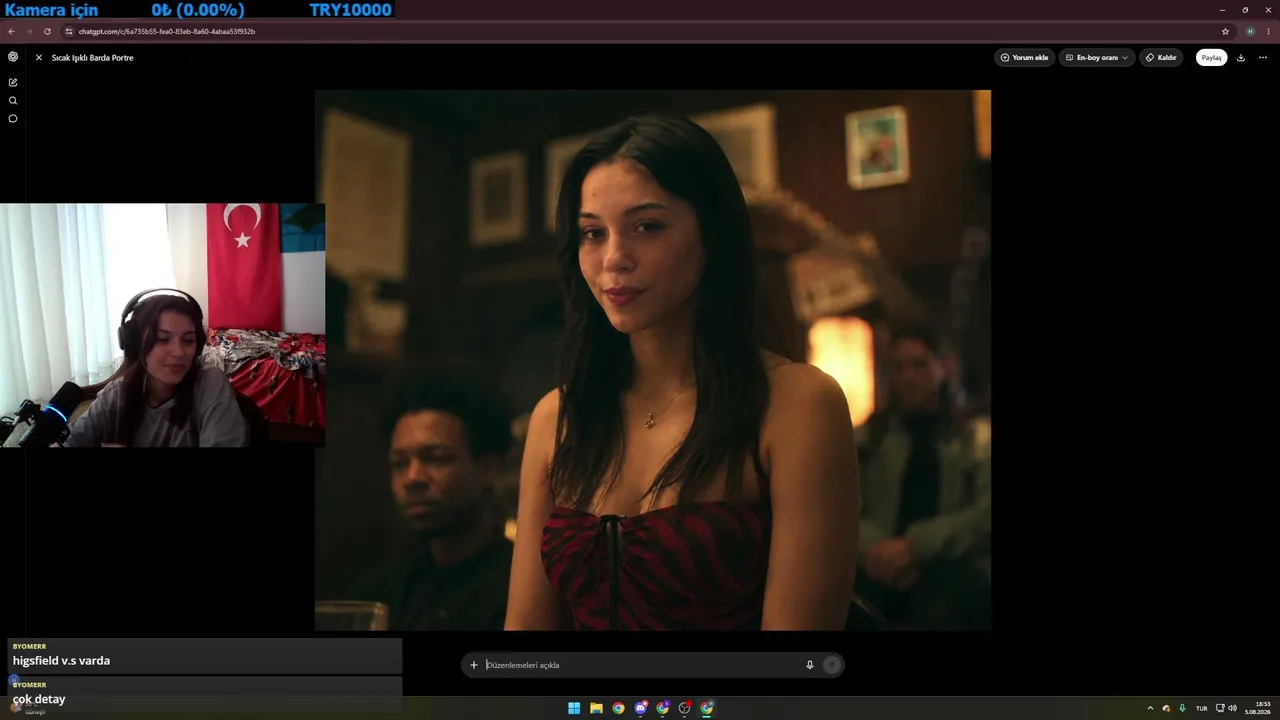Open File Explorer from the taskbar

(596, 708)
